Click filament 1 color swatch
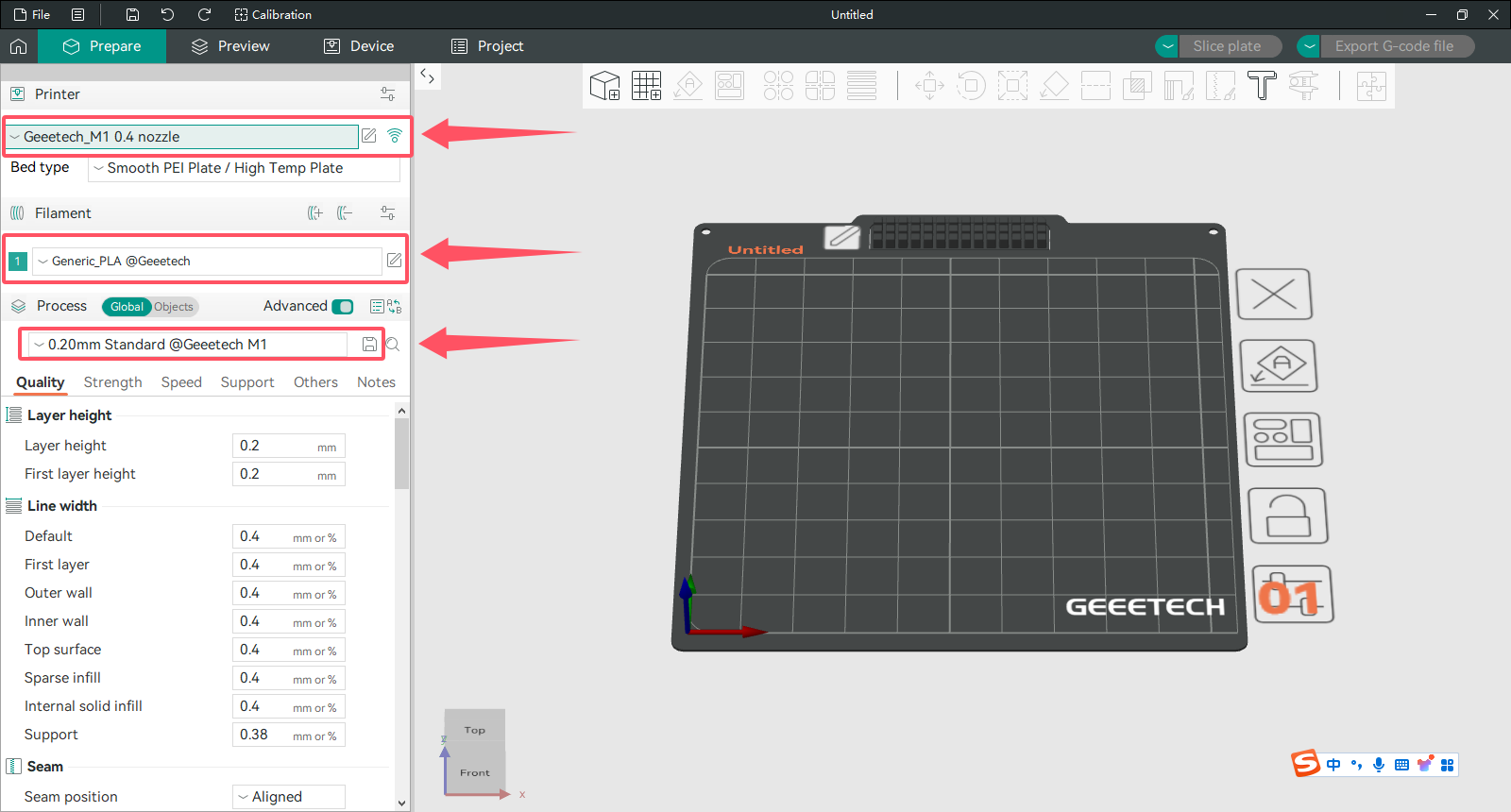 pos(18,262)
